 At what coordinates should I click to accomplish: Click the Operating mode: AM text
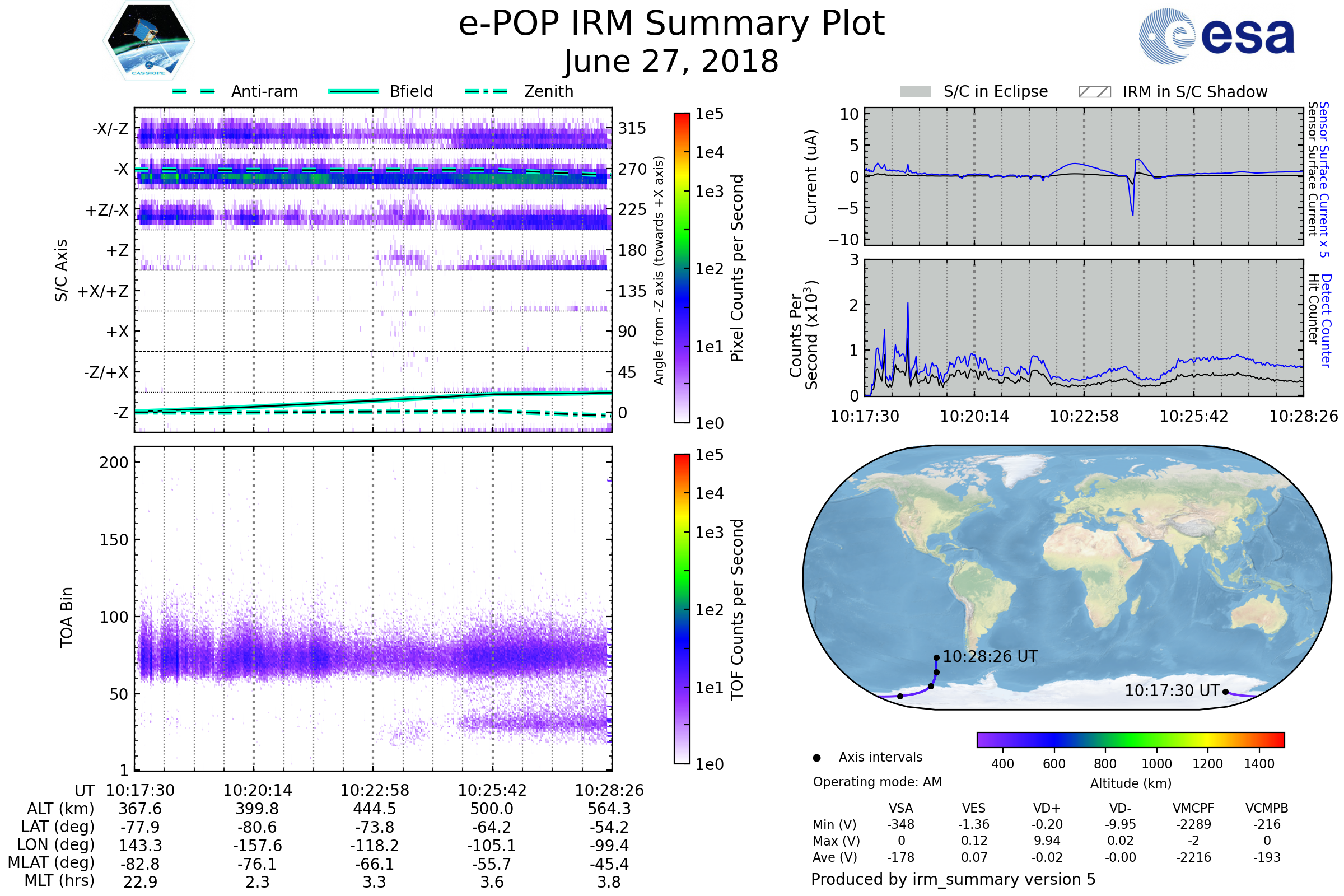877,782
